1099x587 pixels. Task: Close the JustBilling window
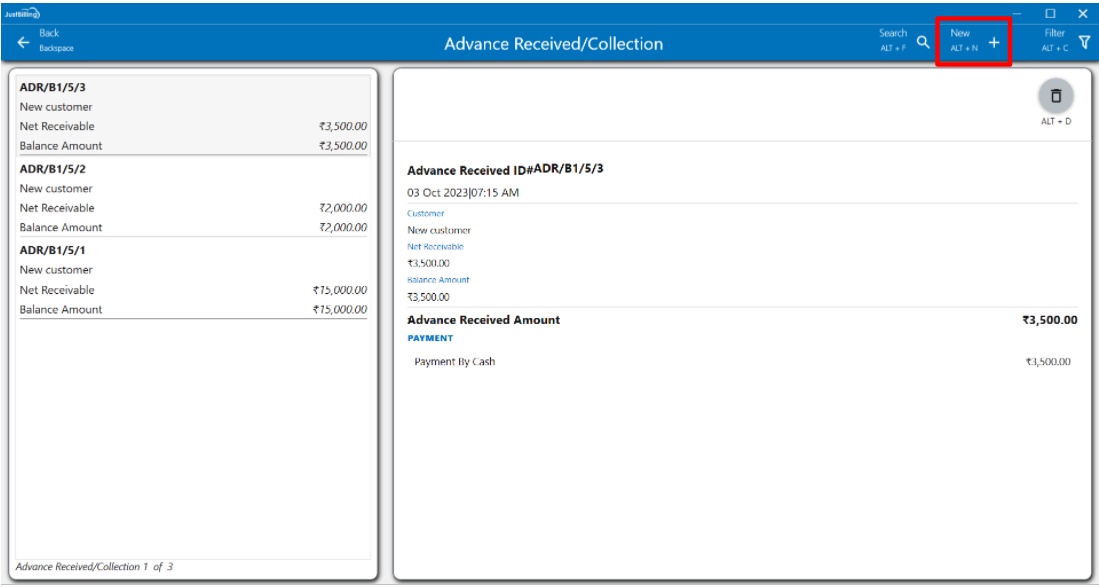pyautogui.click(x=1082, y=13)
